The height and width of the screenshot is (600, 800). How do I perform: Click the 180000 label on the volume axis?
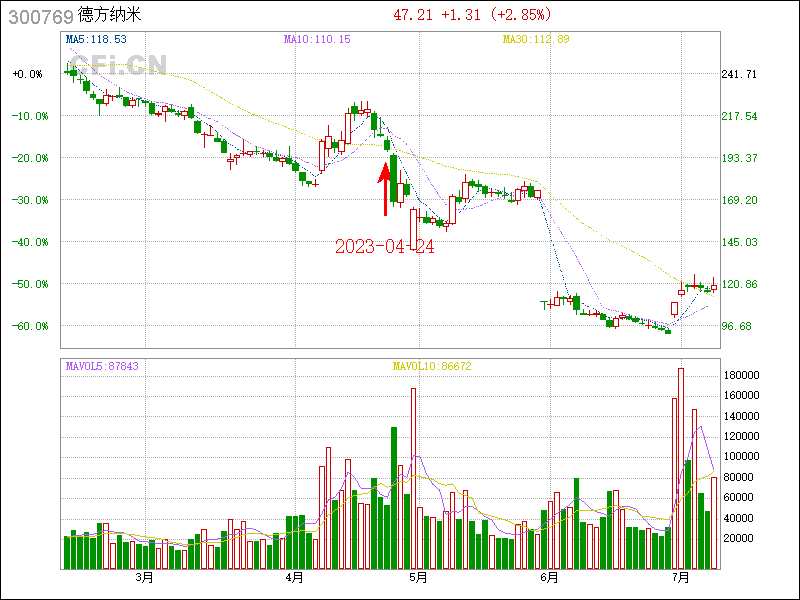(743, 375)
